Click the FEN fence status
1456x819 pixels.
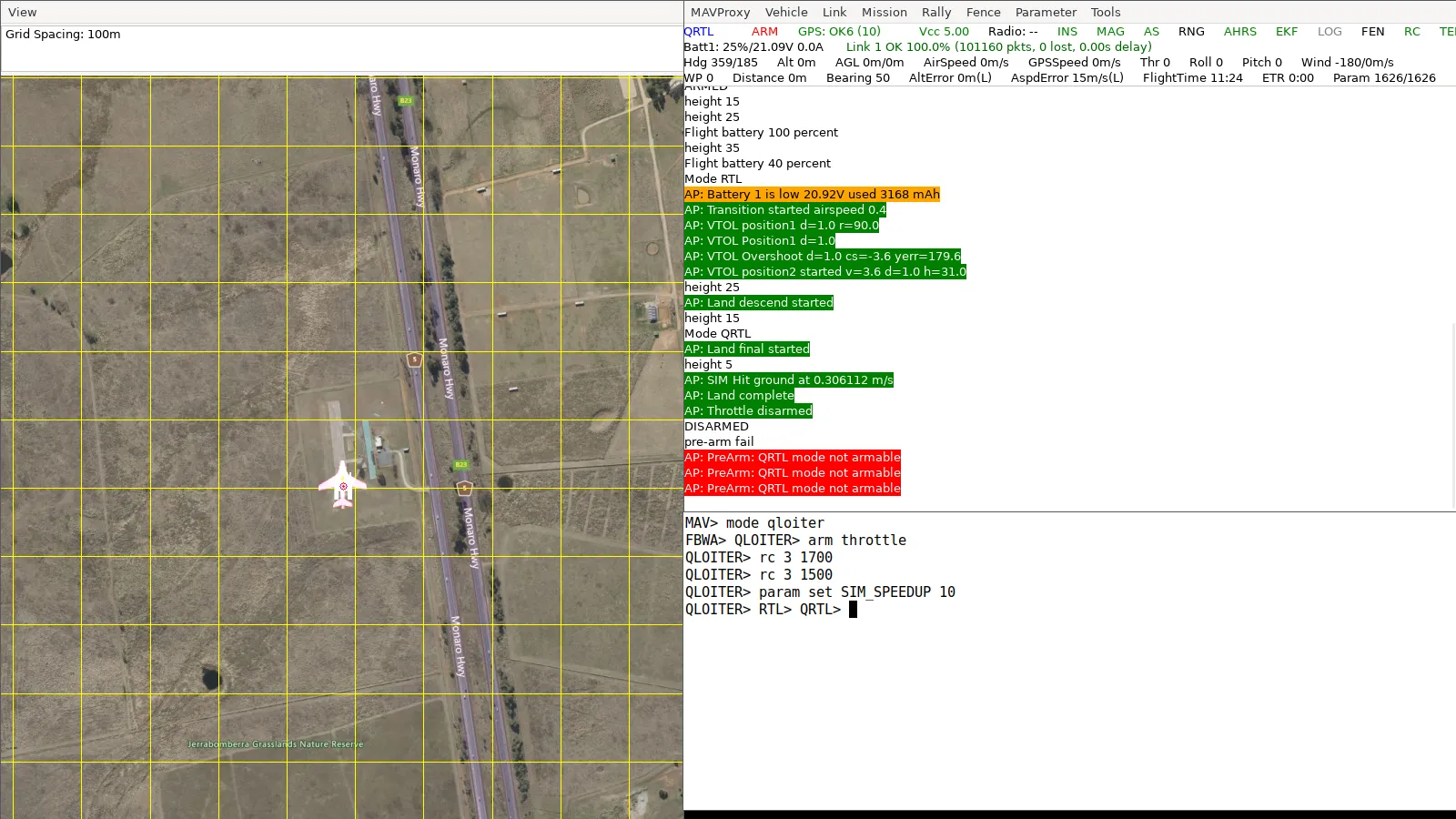1373,31
